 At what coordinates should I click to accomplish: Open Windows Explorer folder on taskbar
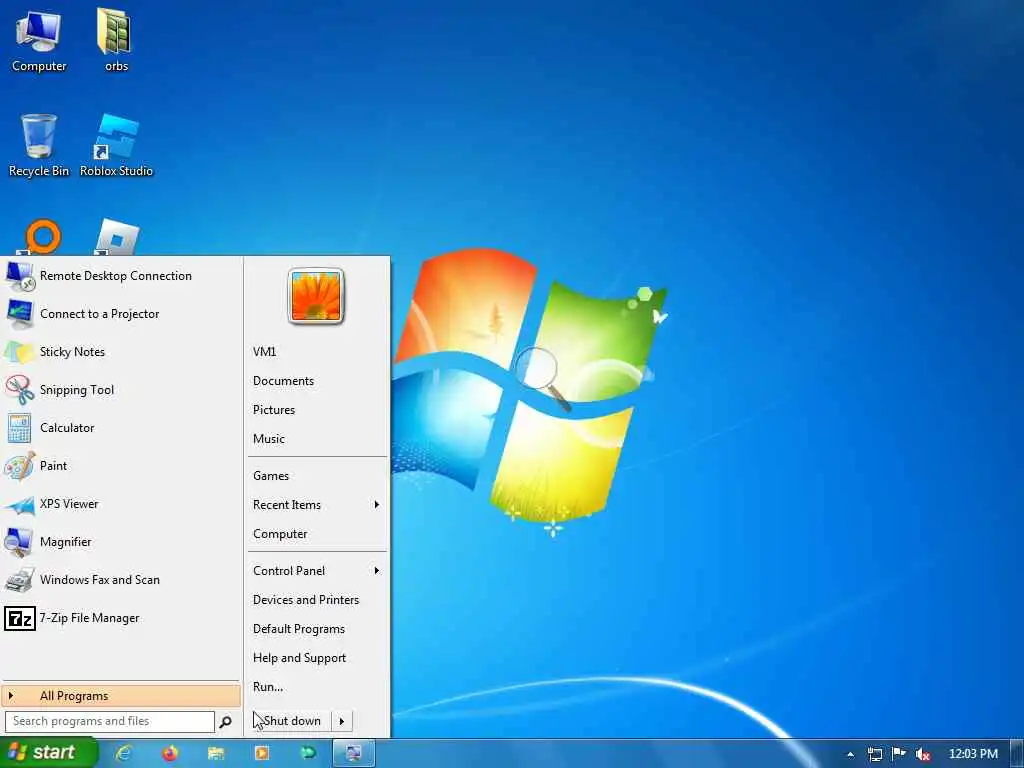coord(216,754)
